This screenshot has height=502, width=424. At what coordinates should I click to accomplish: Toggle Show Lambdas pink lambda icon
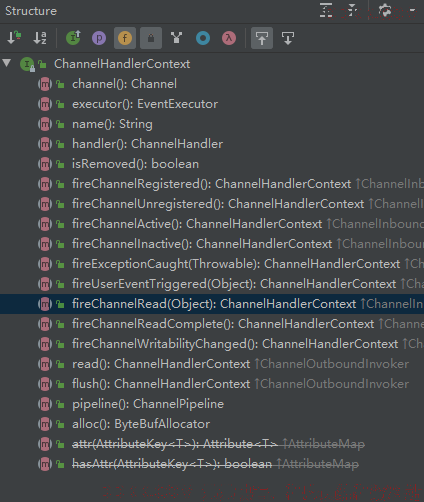[x=229, y=38]
